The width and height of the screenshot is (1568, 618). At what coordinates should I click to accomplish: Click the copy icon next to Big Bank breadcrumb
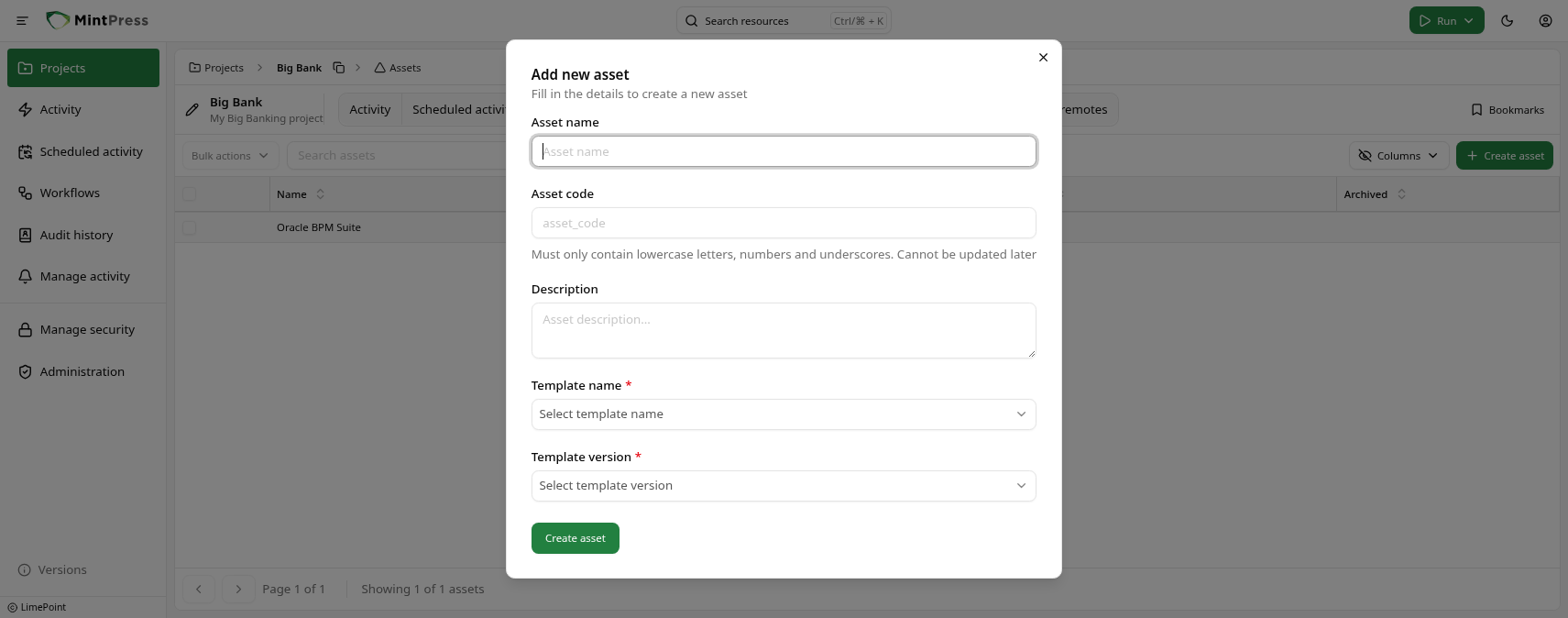tap(338, 67)
